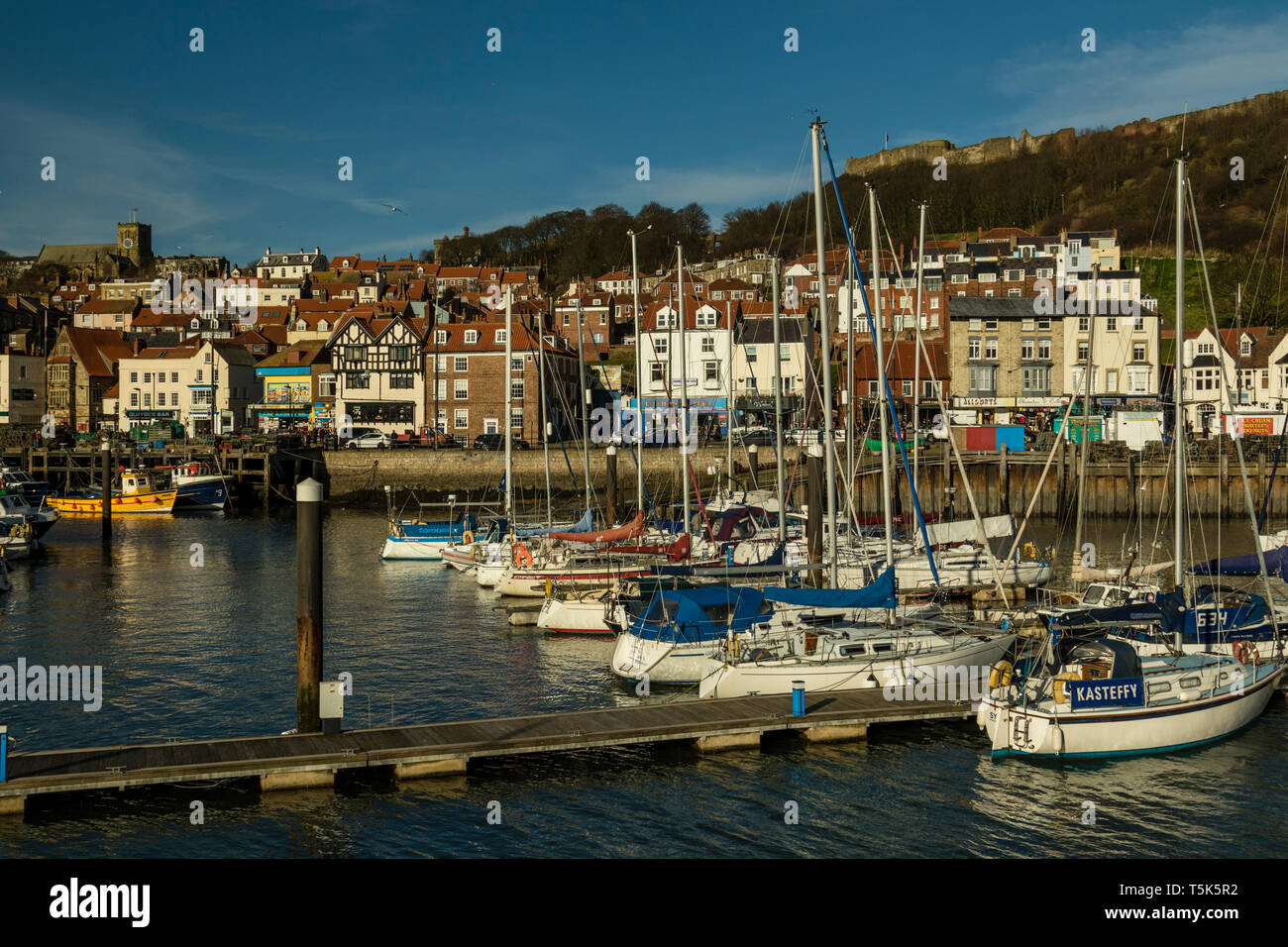
Task: Click the KASTEFFY name banner on the boat
Action: [1107, 693]
